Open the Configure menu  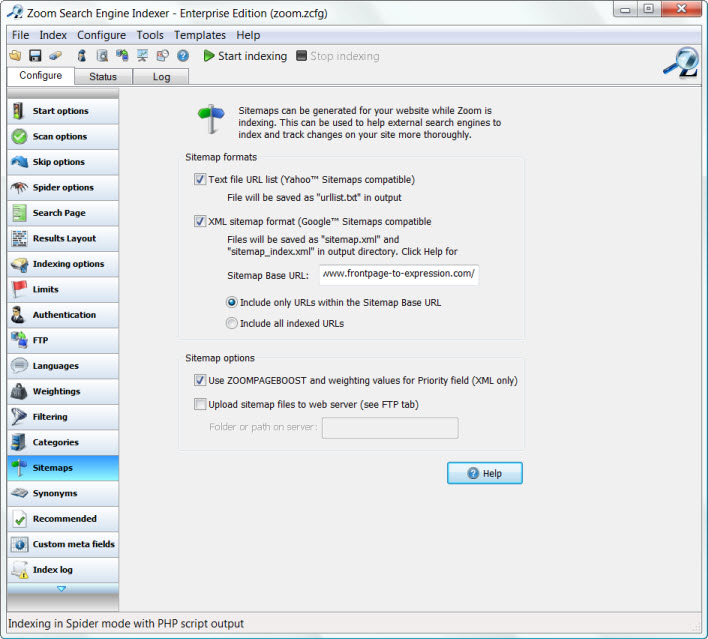[x=101, y=35]
